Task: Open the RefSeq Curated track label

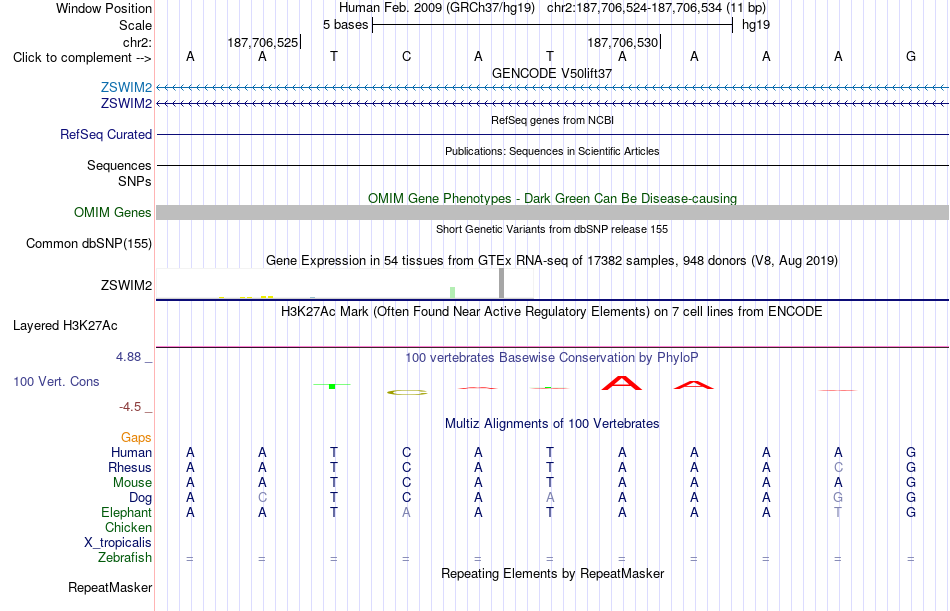Action: click(106, 135)
